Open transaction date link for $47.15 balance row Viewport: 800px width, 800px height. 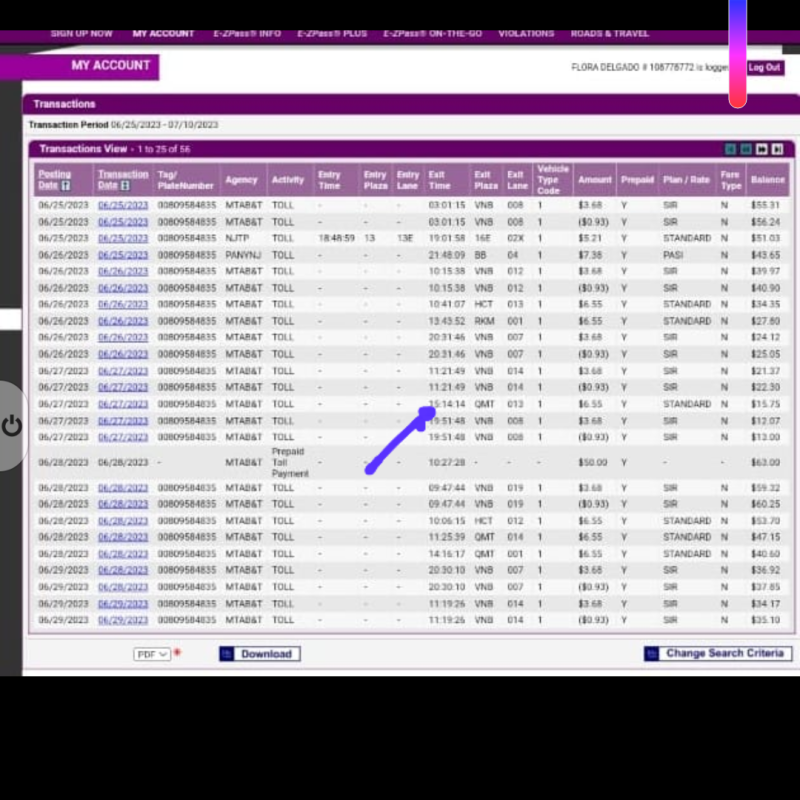click(x=123, y=537)
